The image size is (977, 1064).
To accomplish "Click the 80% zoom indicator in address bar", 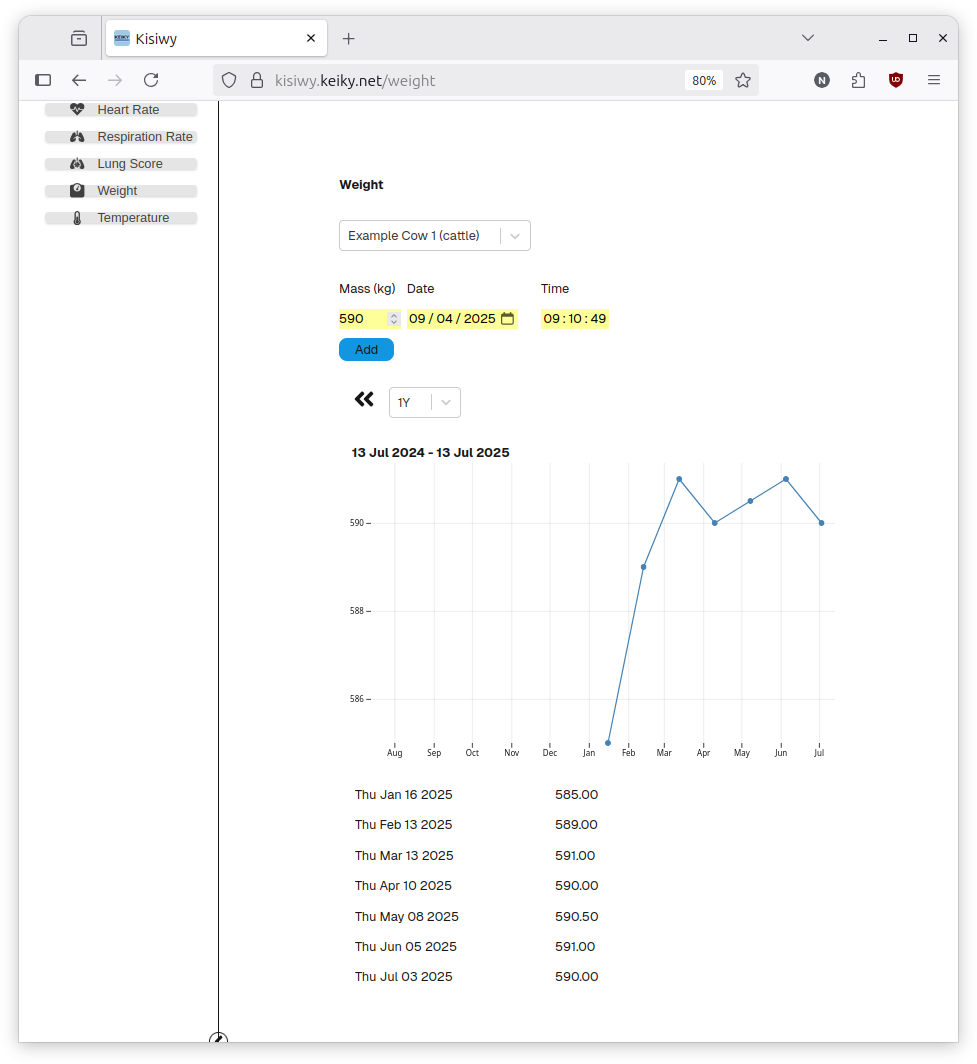I will [x=703, y=80].
